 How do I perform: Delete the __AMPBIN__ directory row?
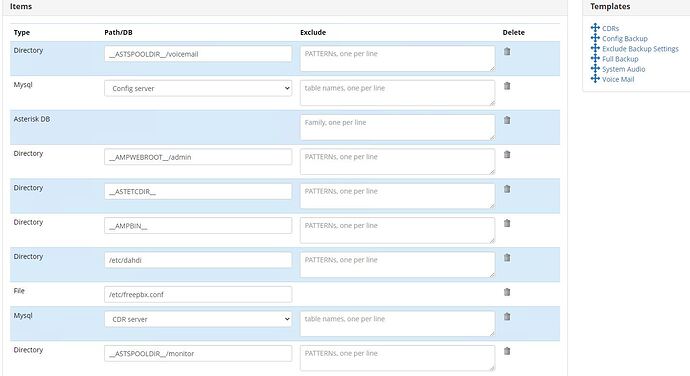pyautogui.click(x=507, y=223)
